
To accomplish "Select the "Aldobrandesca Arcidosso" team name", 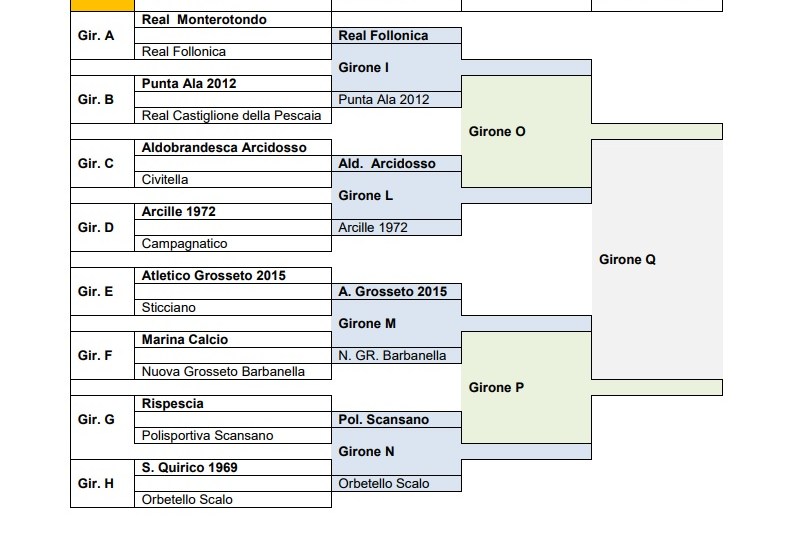I will click(x=224, y=148).
